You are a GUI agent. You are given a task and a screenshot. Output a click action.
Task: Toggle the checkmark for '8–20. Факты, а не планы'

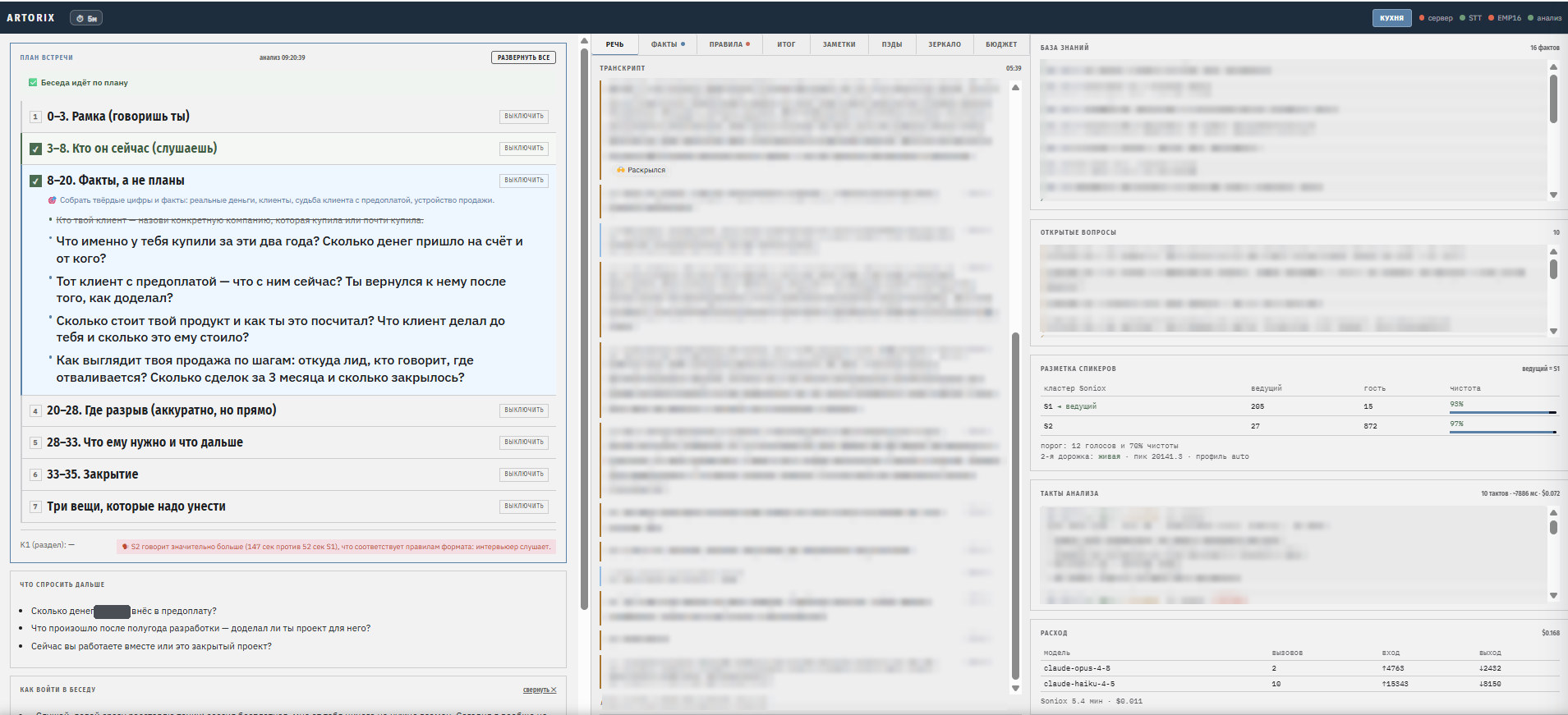(x=35, y=181)
